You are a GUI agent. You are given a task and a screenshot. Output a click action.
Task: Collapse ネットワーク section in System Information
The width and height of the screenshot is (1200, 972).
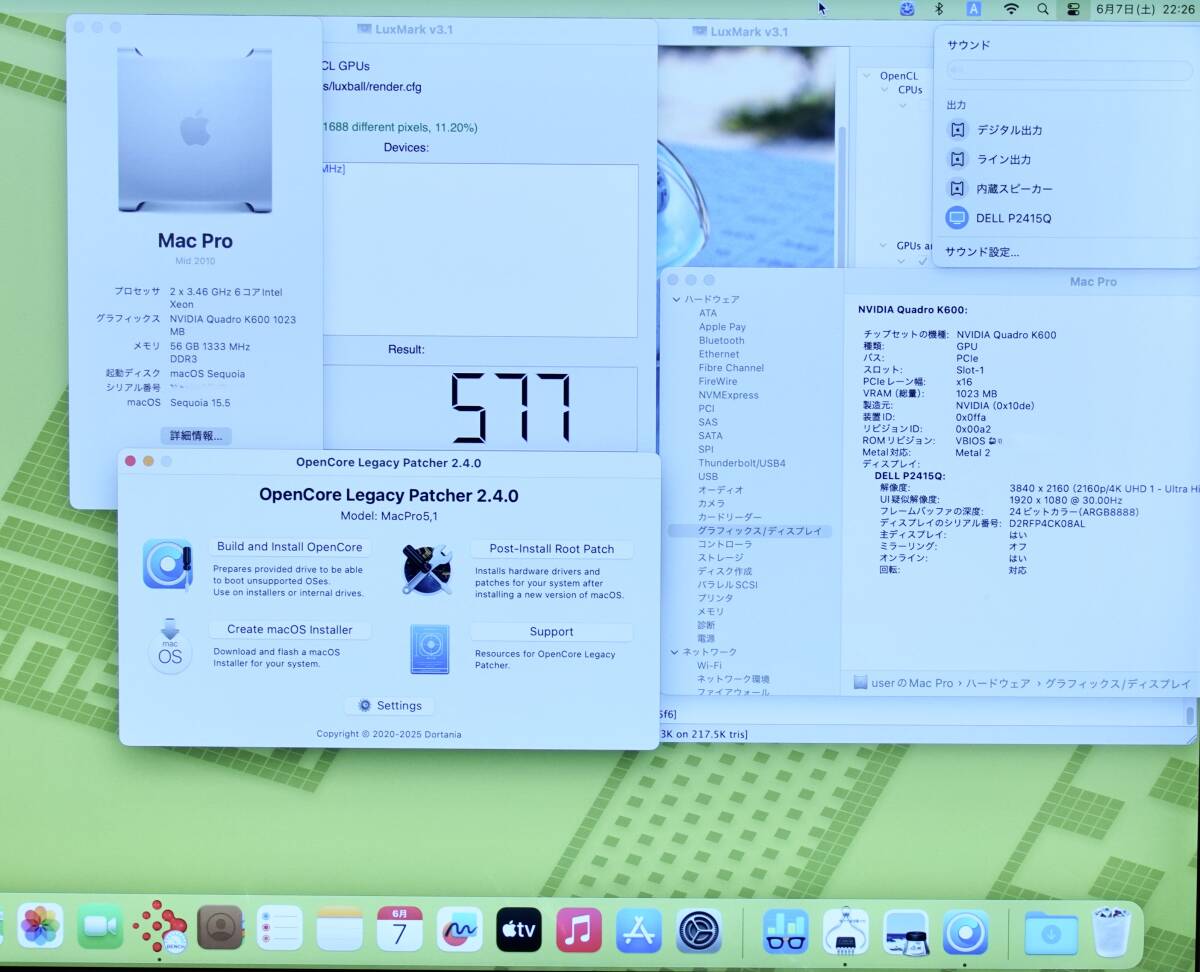677,652
